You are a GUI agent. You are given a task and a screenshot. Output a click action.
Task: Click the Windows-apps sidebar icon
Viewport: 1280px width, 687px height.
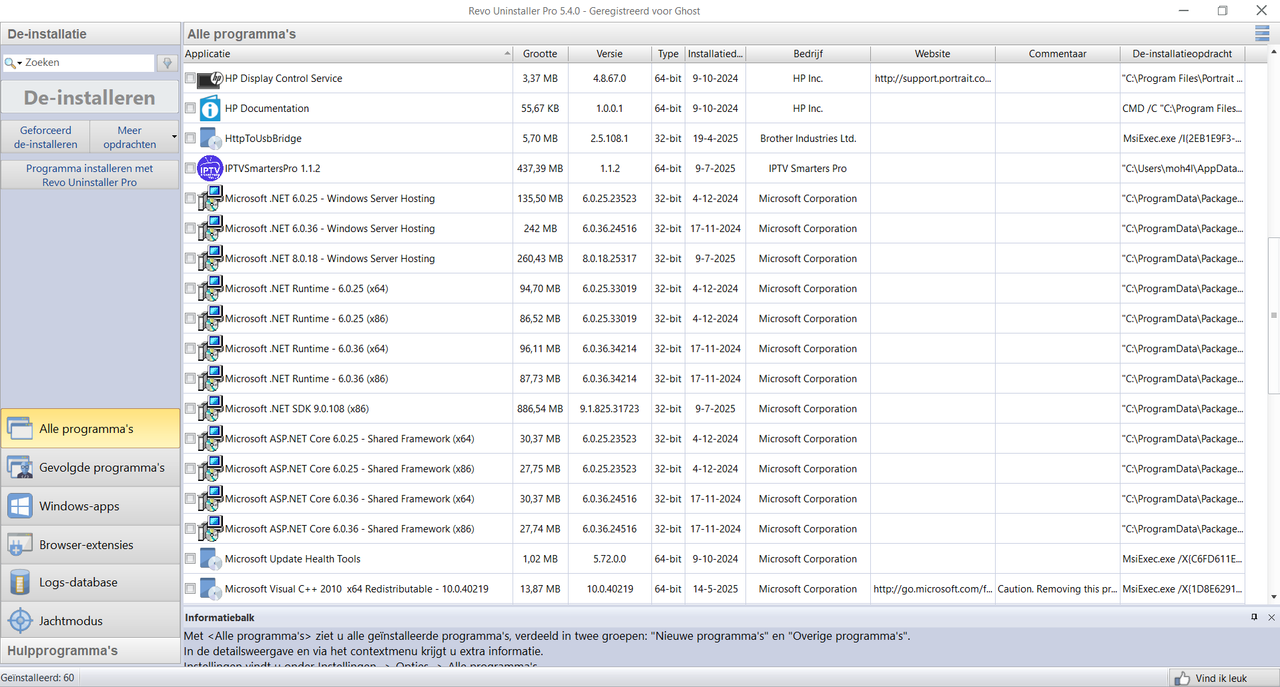click(20, 506)
